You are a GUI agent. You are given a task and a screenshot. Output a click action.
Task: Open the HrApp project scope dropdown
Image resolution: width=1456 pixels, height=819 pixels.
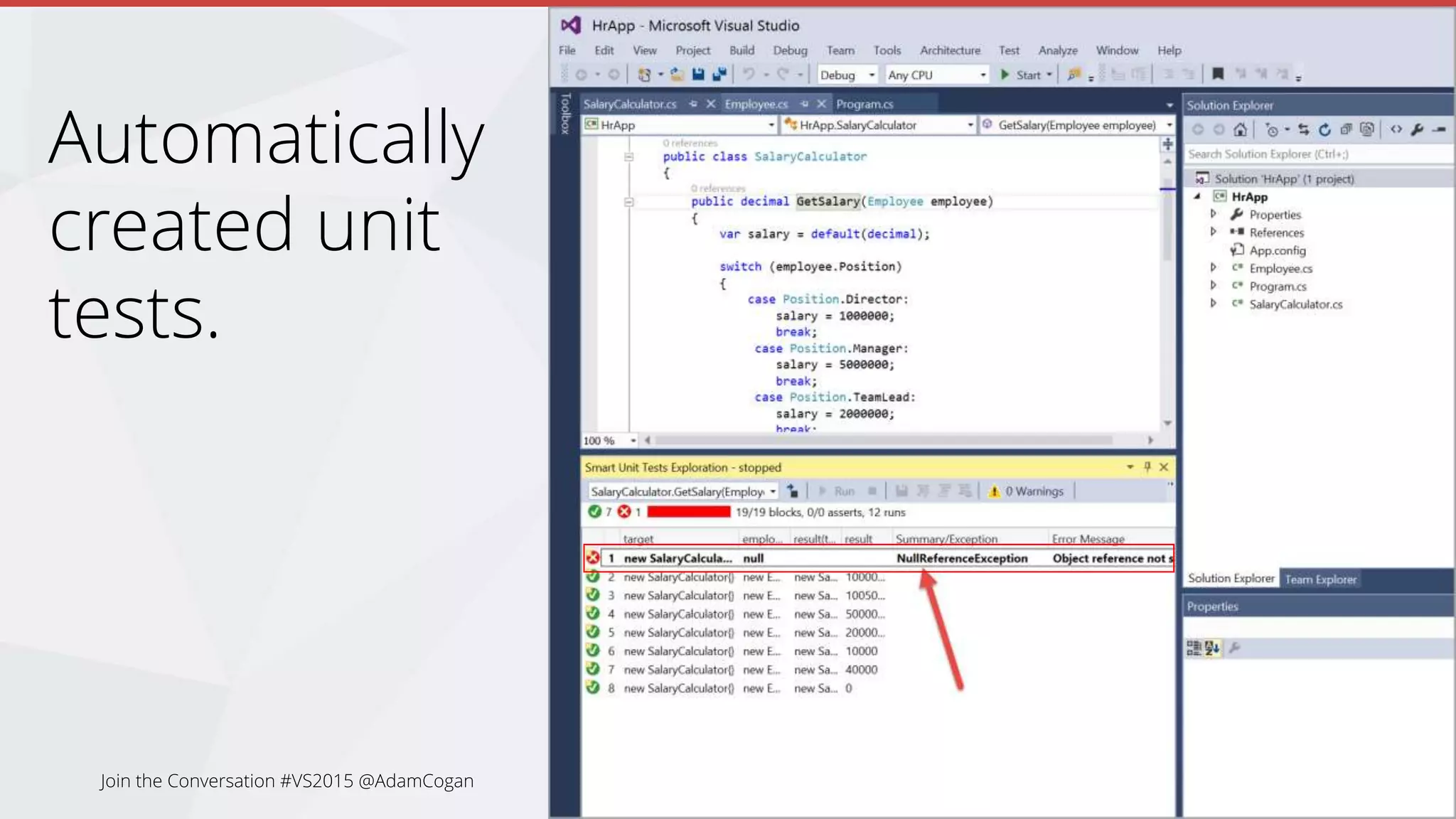[x=679, y=125]
